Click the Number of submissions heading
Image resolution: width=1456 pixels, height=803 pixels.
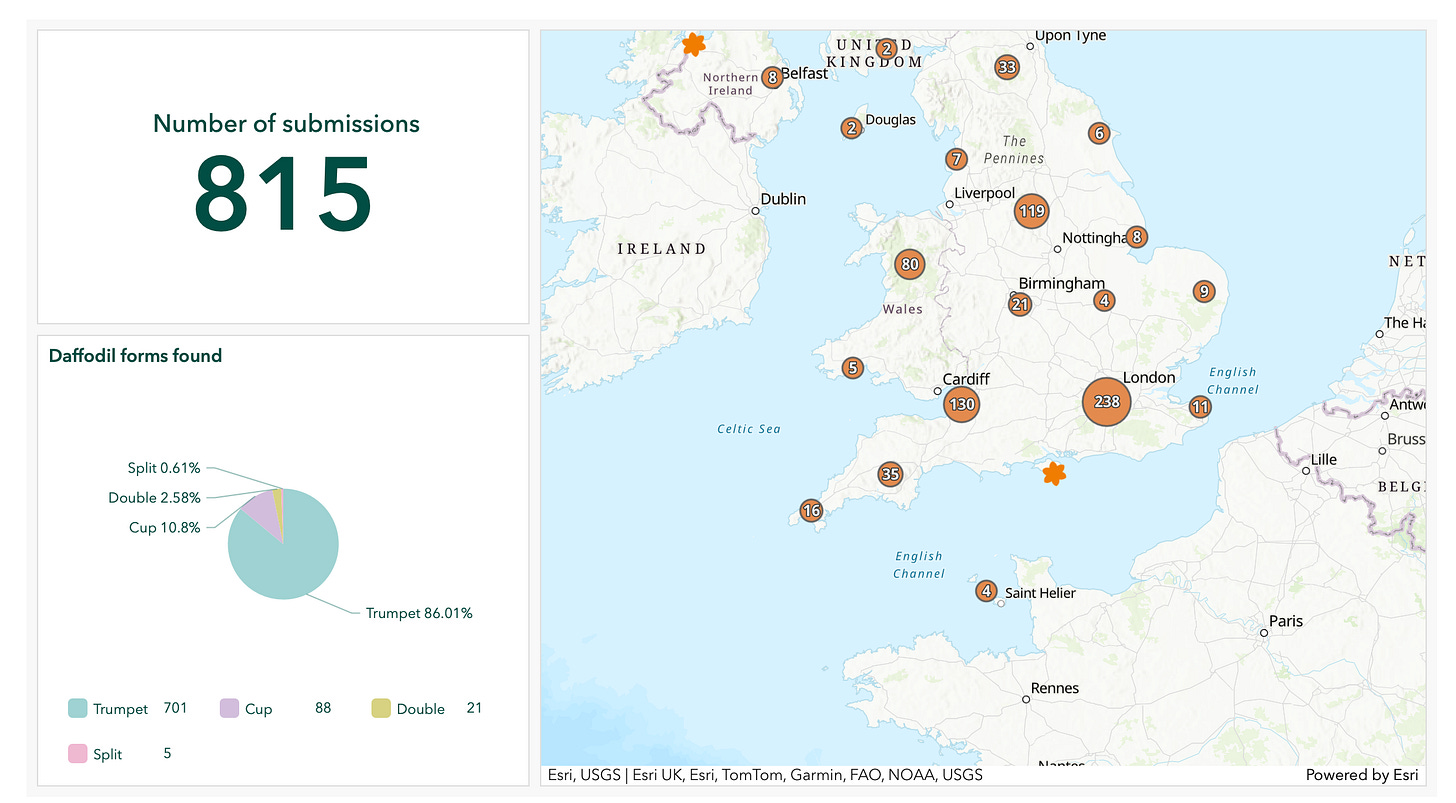[x=286, y=124]
